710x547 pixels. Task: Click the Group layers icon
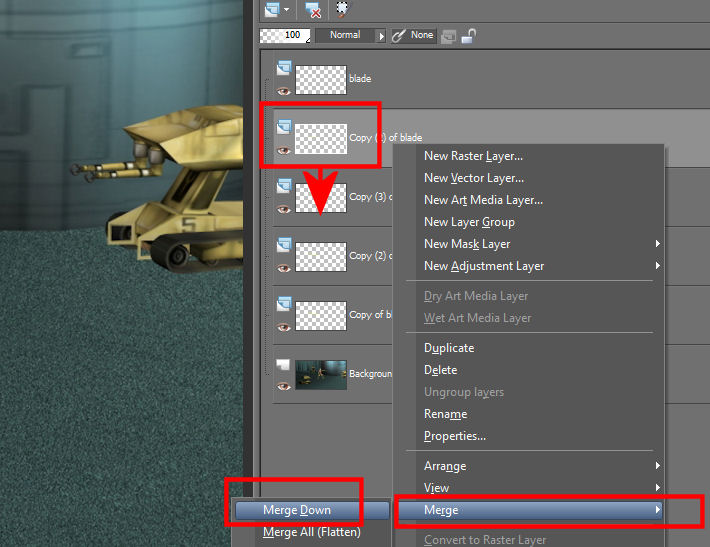[x=448, y=37]
